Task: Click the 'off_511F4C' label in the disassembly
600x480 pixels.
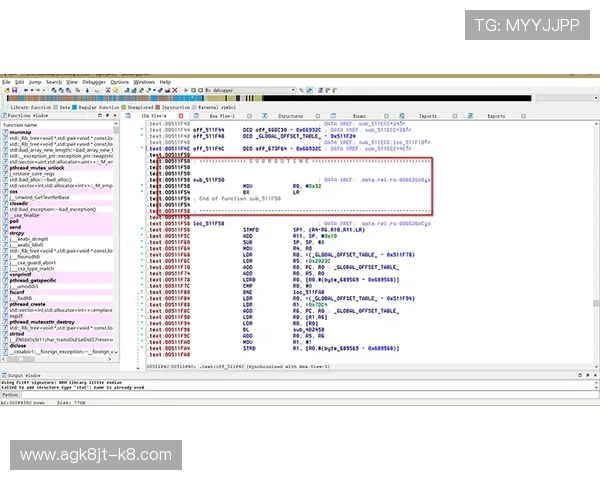Action: tap(209, 149)
